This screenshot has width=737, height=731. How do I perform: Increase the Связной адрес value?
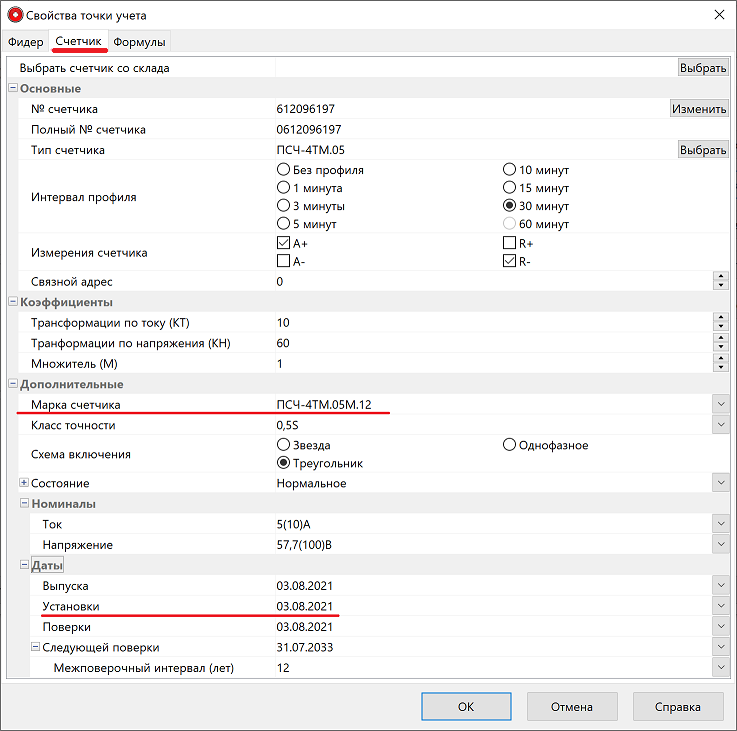719,277
